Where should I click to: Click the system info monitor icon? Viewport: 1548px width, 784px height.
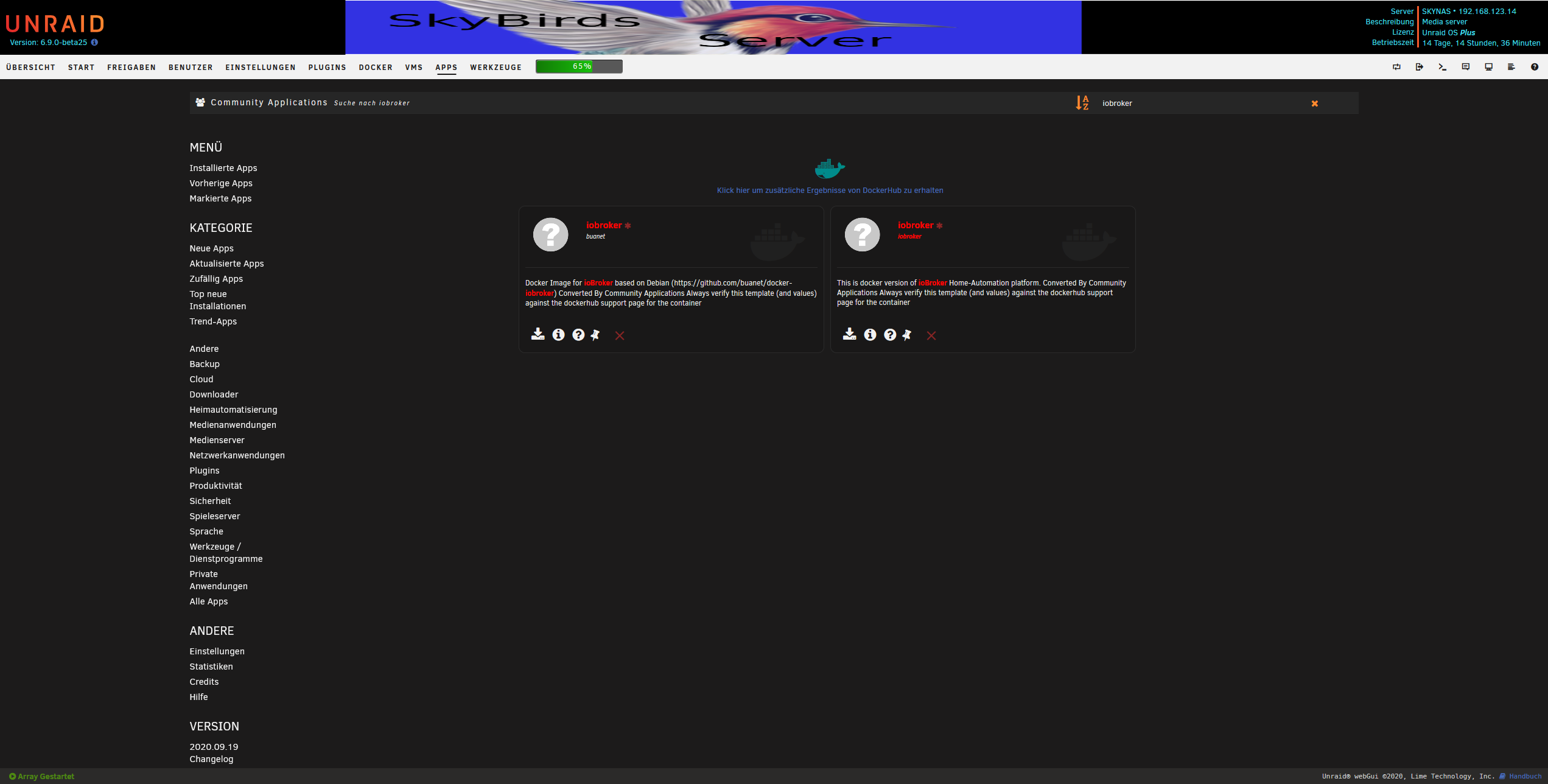coord(1488,67)
